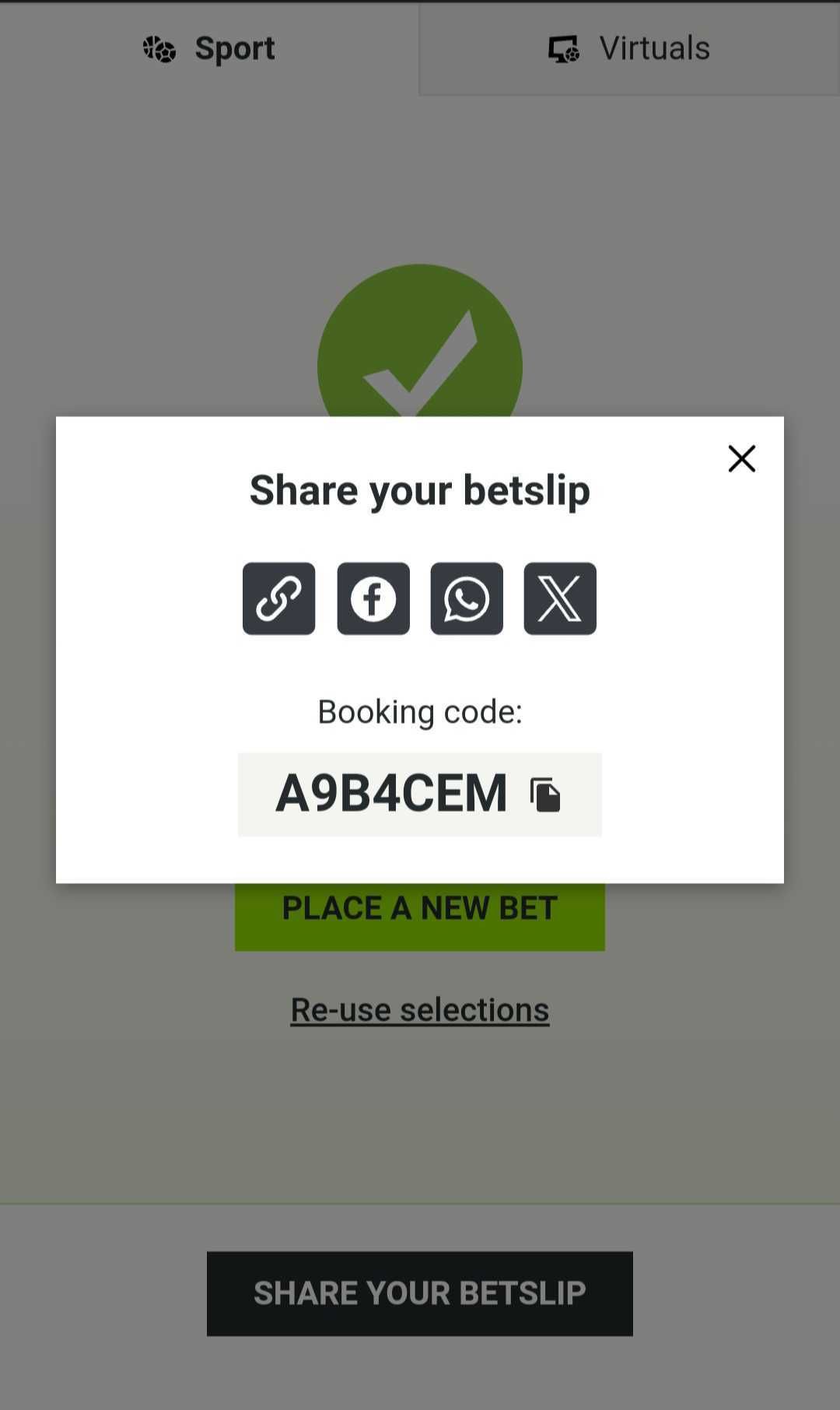Viewport: 840px width, 1410px height.
Task: Share betslip through WhatsApp
Action: coord(467,598)
